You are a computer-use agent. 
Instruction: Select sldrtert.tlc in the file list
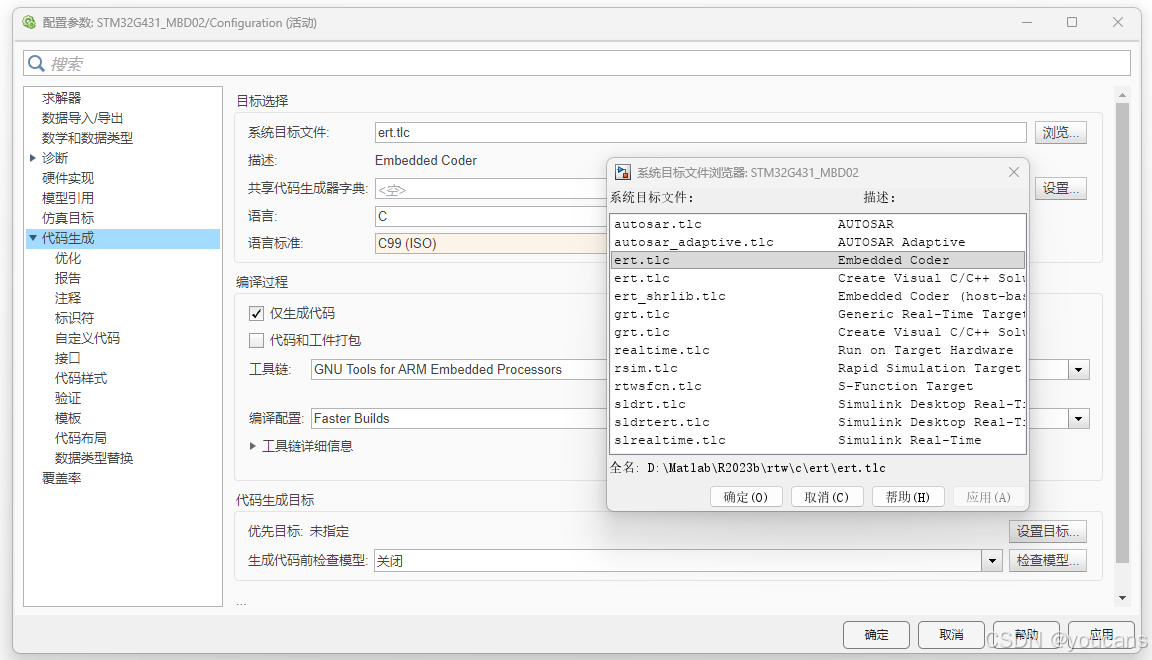pyautogui.click(x=818, y=422)
